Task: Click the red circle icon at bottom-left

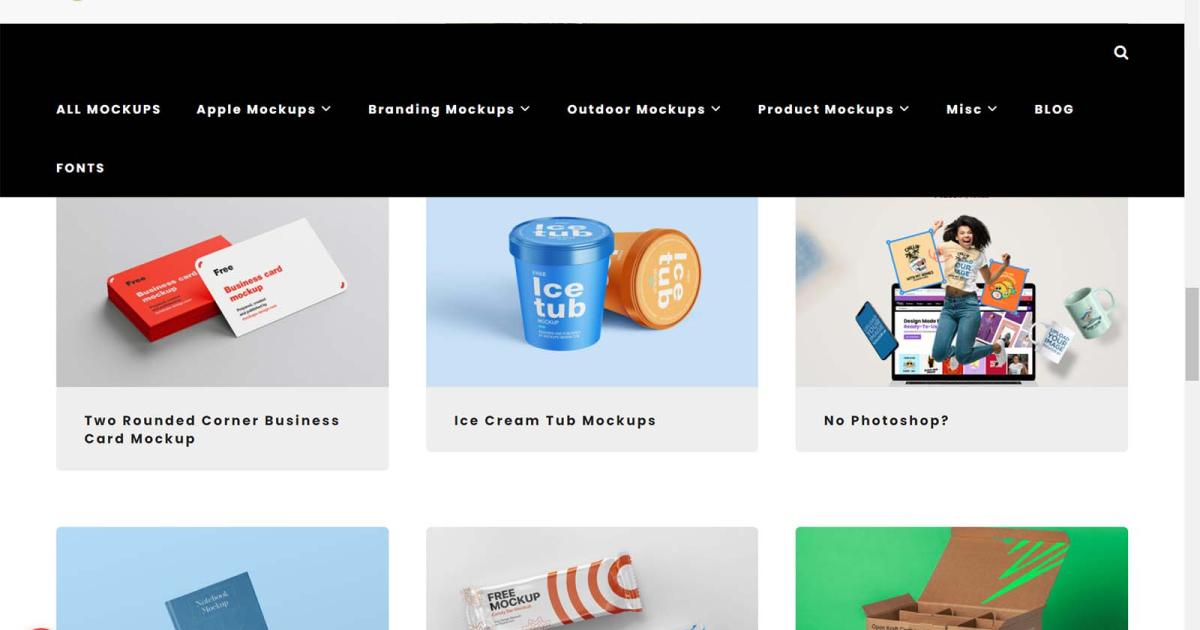Action: 38,627
